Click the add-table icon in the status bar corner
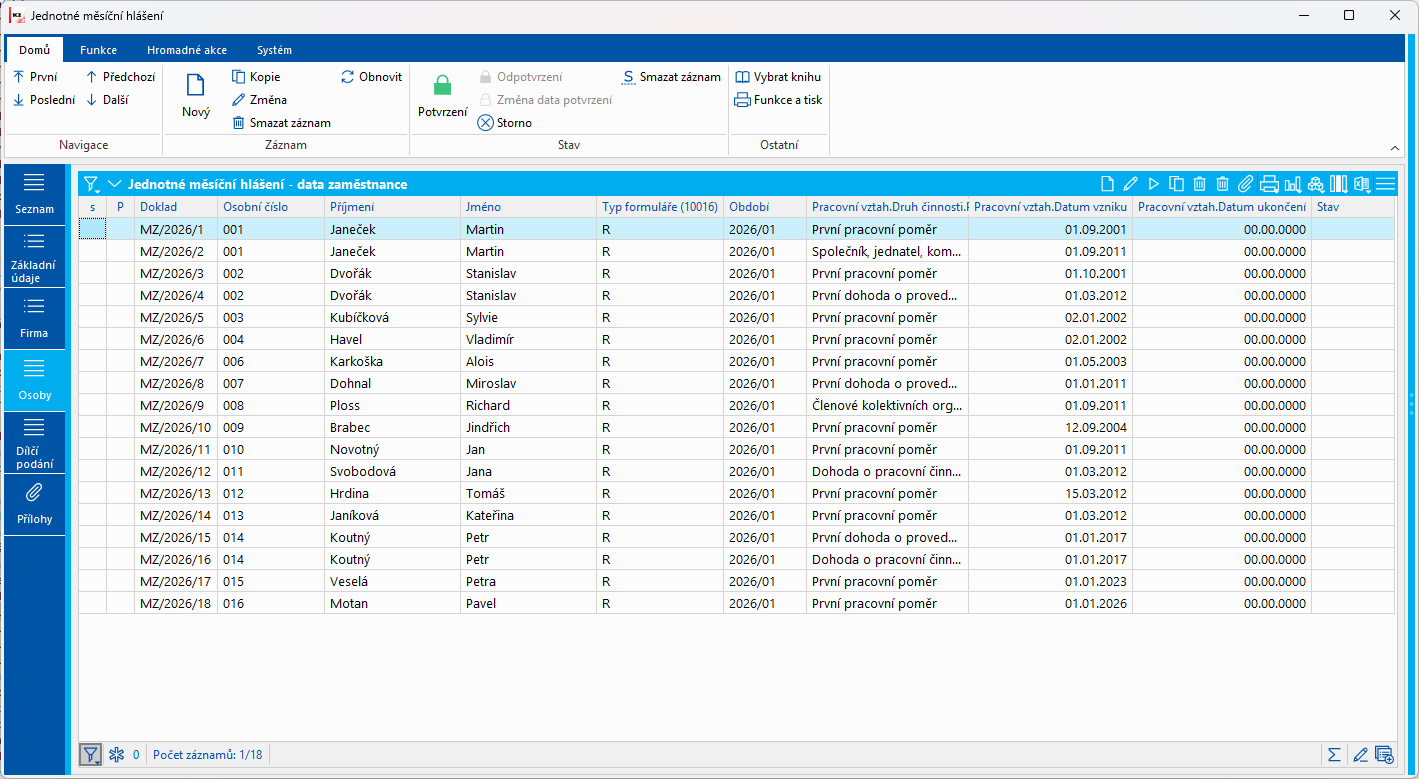 coord(1384,754)
